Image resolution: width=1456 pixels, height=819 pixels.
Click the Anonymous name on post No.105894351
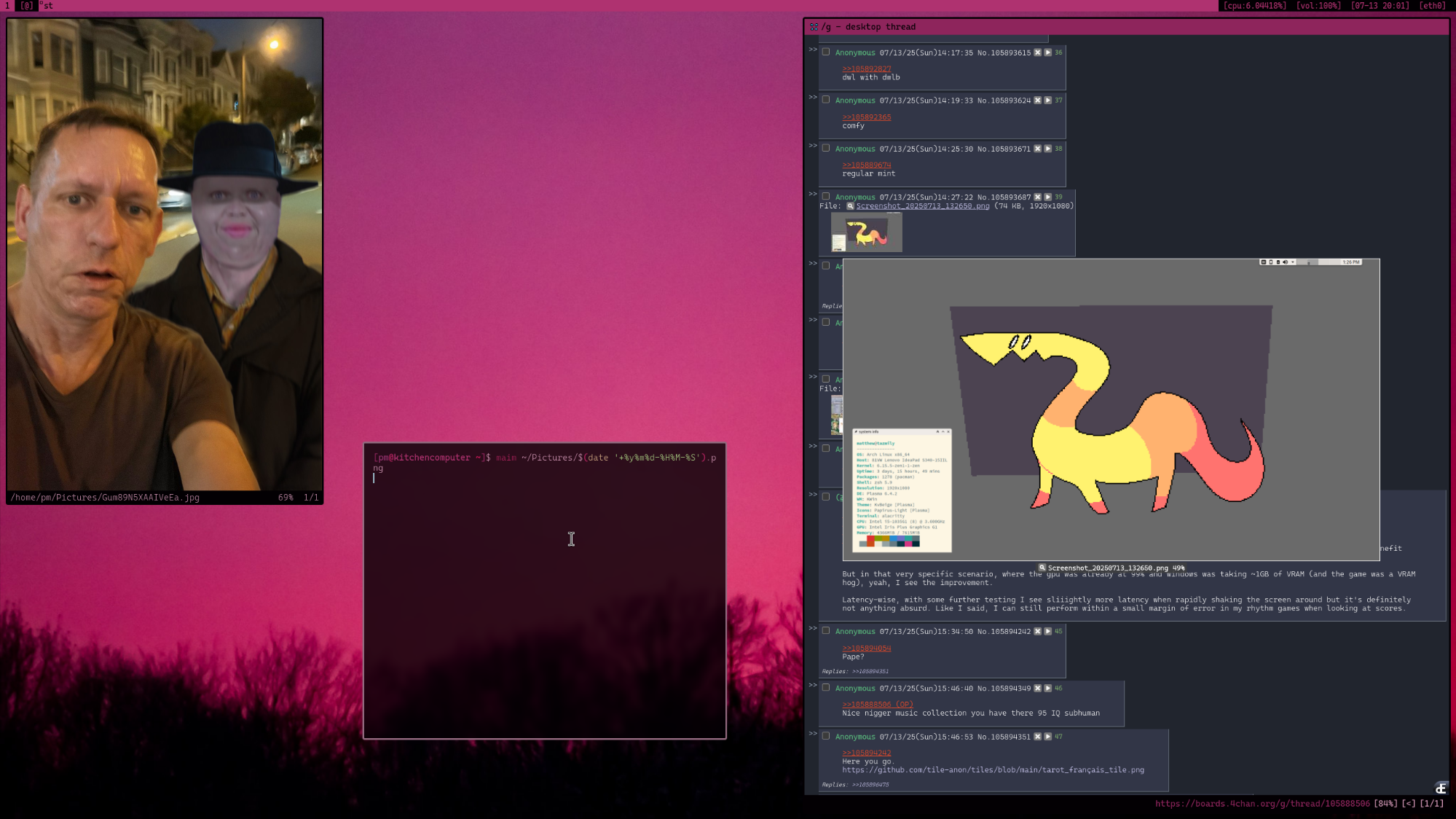pos(855,737)
